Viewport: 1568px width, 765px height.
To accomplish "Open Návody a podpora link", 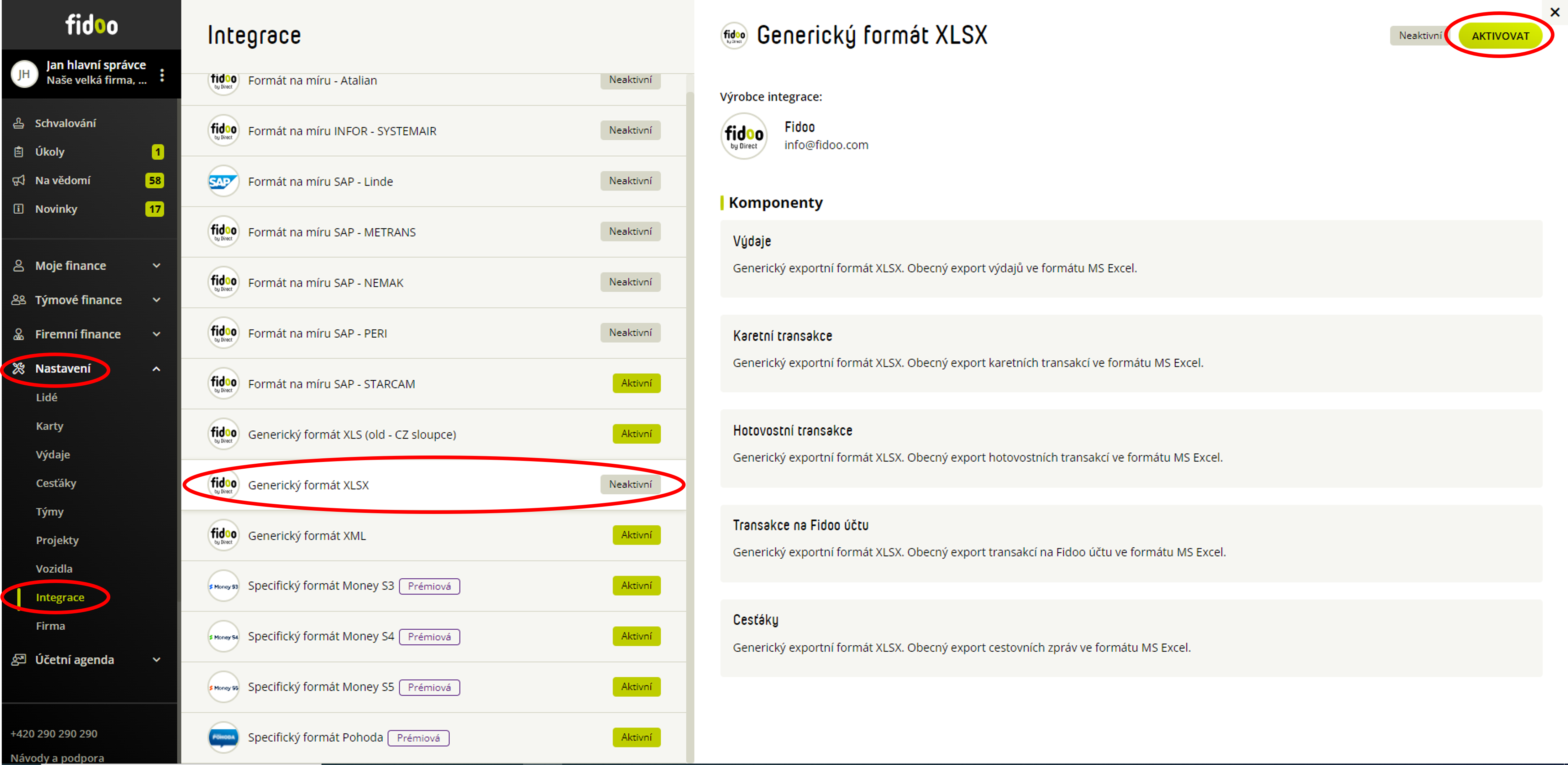I will (x=57, y=758).
